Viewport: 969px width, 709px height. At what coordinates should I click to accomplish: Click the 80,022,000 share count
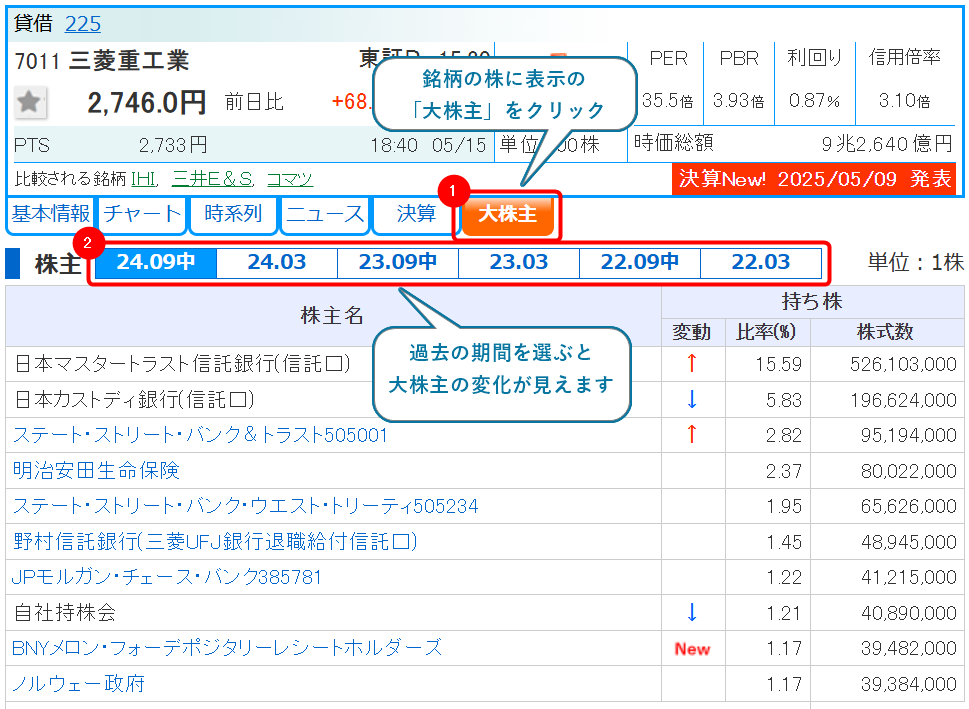click(x=909, y=472)
